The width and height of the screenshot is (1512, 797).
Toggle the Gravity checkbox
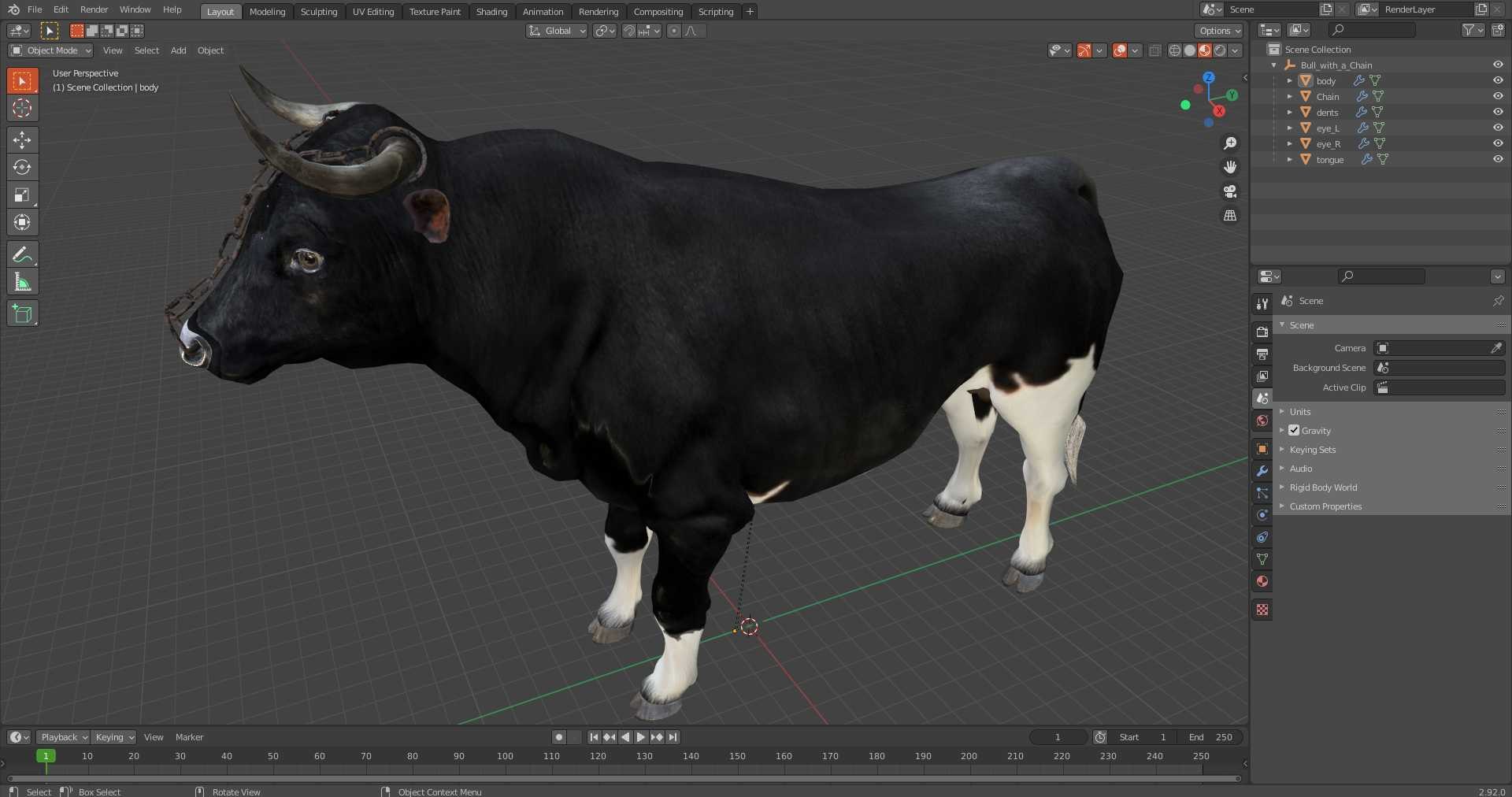[1294, 430]
